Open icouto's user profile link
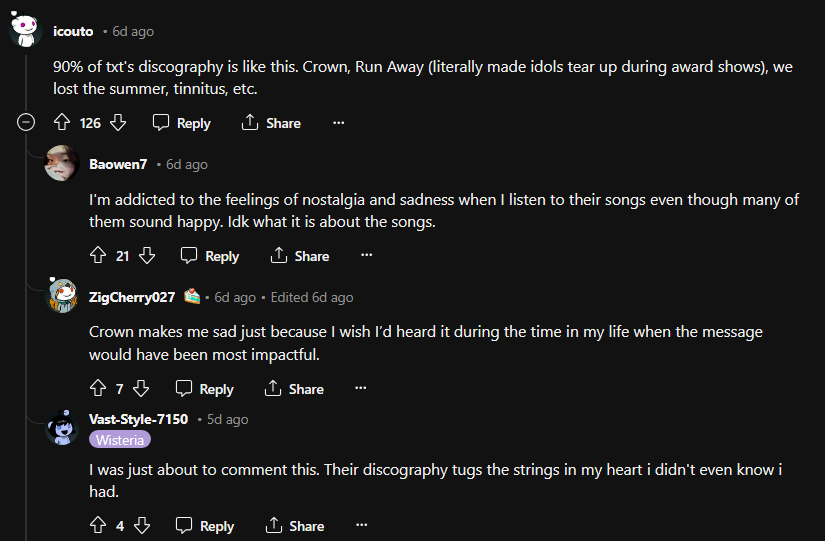 click(x=73, y=31)
